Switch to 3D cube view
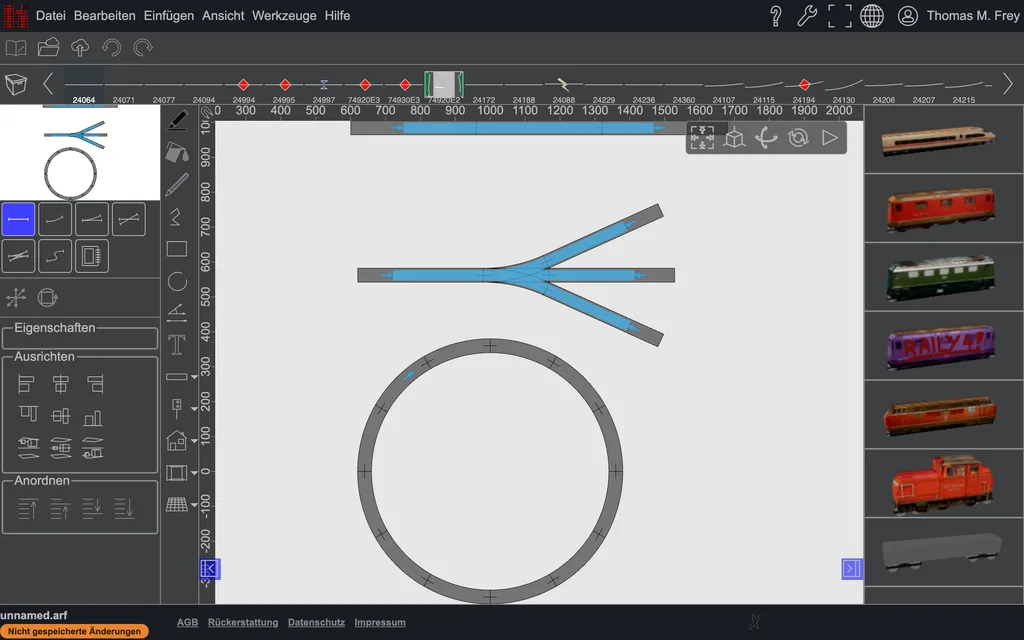Viewport: 1024px width, 640px height. pos(734,138)
